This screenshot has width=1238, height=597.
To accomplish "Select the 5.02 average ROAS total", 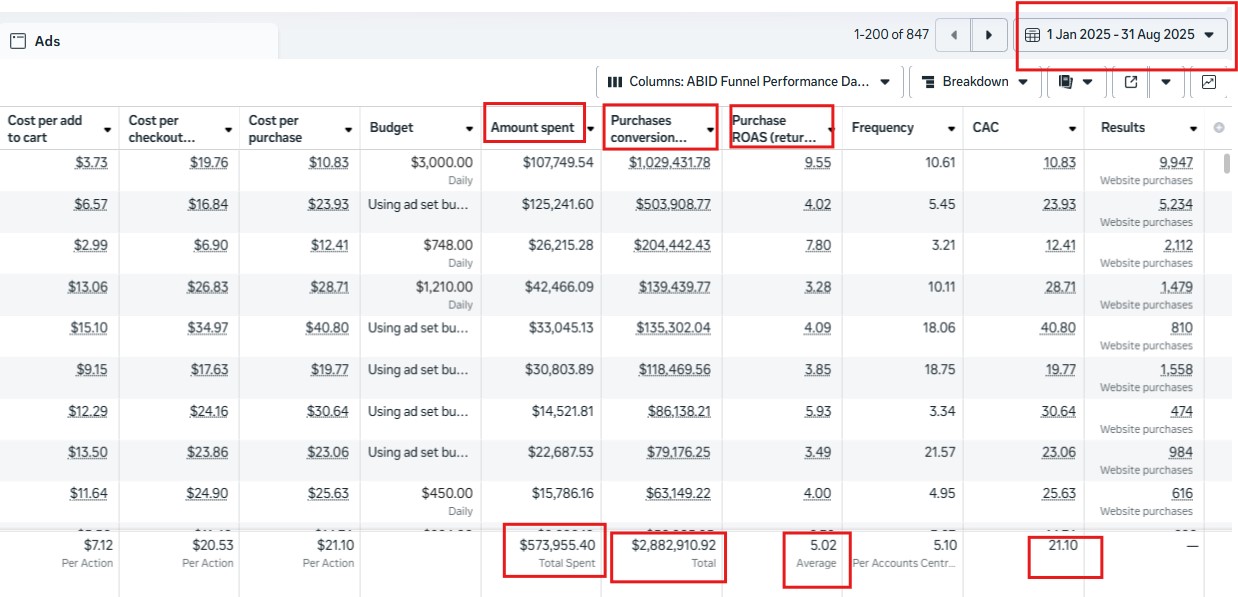I will (825, 545).
